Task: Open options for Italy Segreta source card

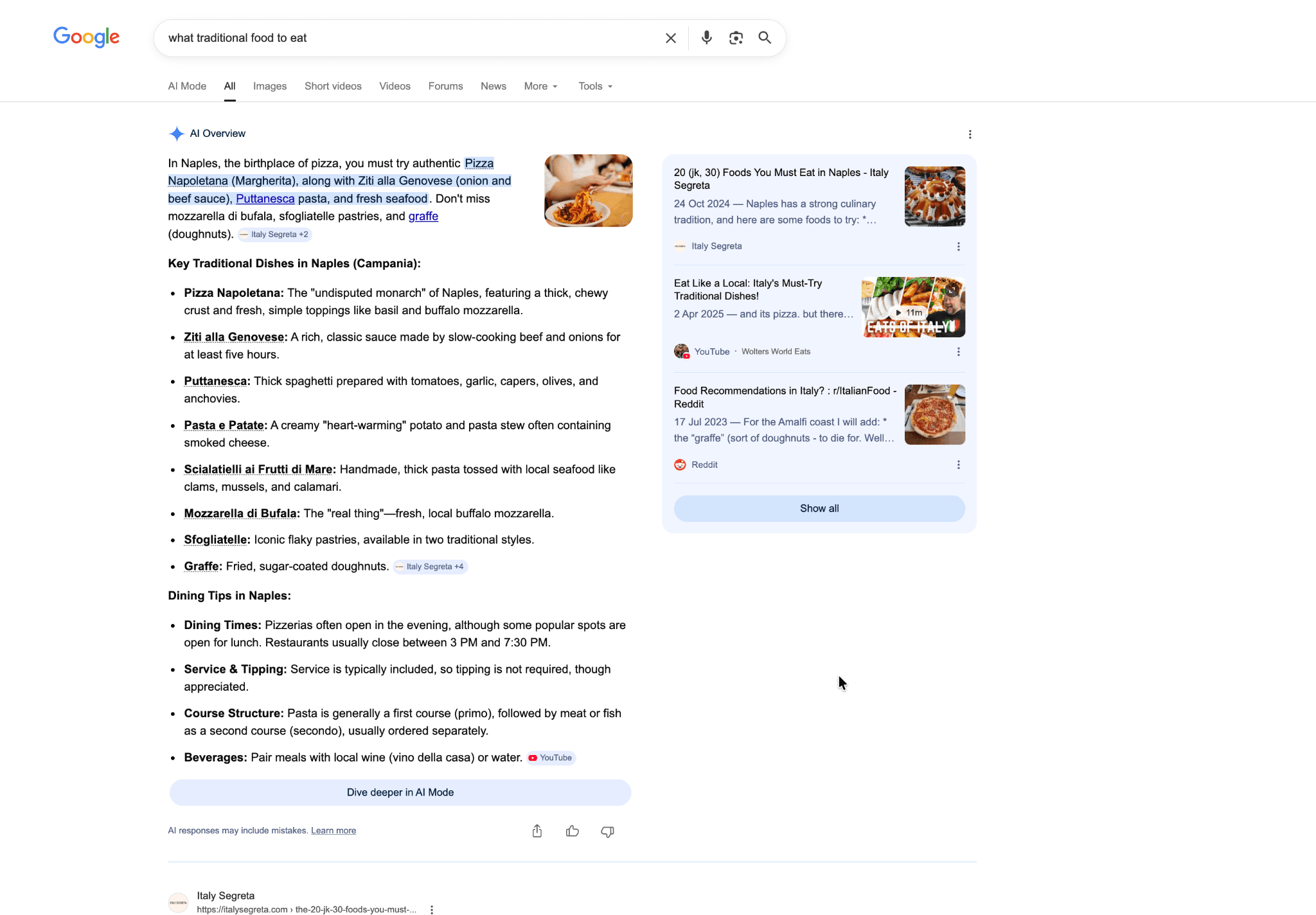Action: [958, 246]
